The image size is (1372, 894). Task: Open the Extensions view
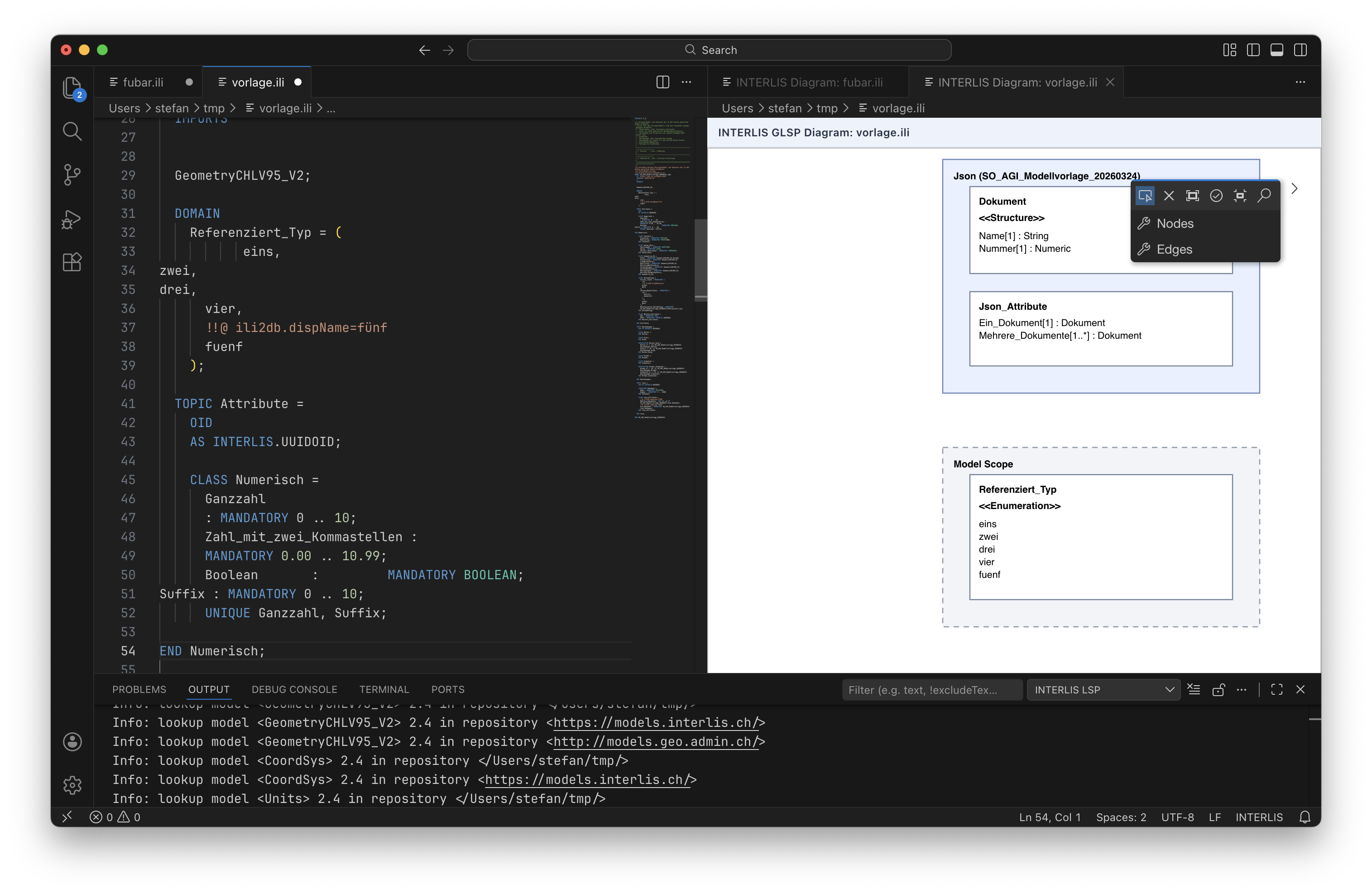click(x=72, y=263)
